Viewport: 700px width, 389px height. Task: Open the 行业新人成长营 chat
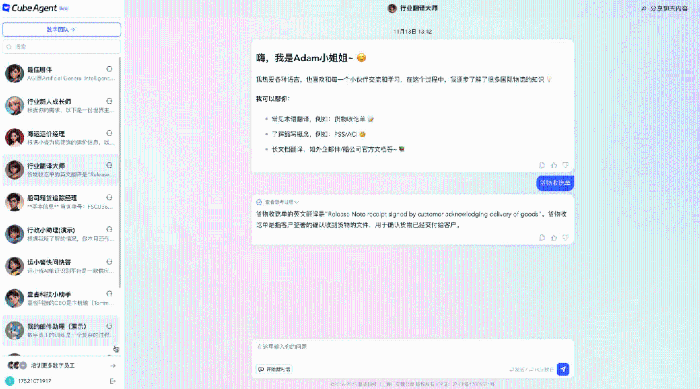point(61,105)
